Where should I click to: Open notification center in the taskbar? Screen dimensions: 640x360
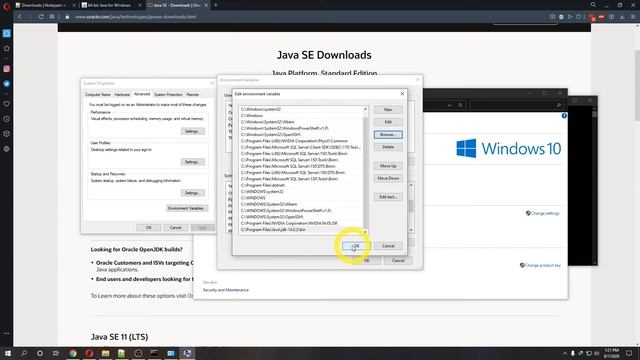pyautogui.click(x=629, y=353)
